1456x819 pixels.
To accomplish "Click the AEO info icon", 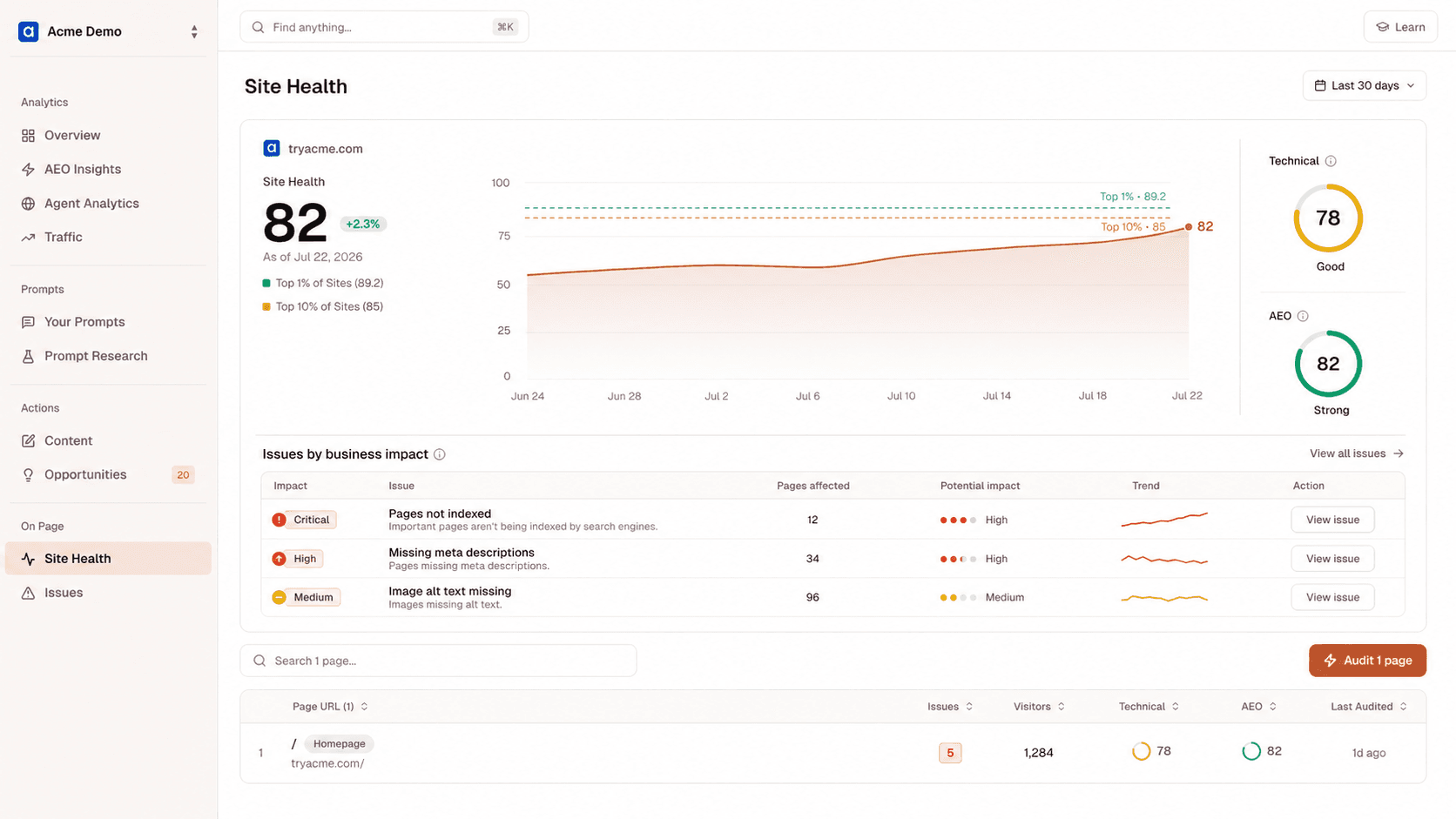I will [1303, 316].
